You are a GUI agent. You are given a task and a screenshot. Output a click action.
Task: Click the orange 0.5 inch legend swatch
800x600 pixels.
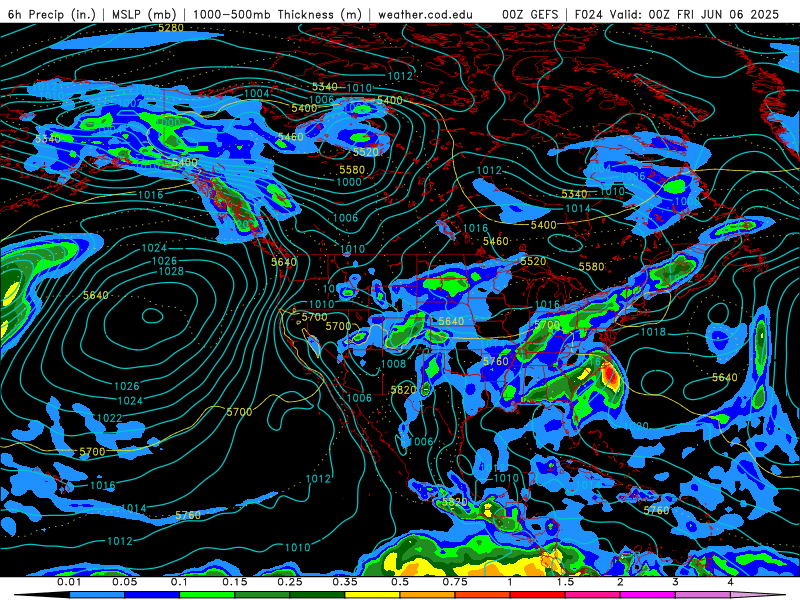(x=428, y=595)
